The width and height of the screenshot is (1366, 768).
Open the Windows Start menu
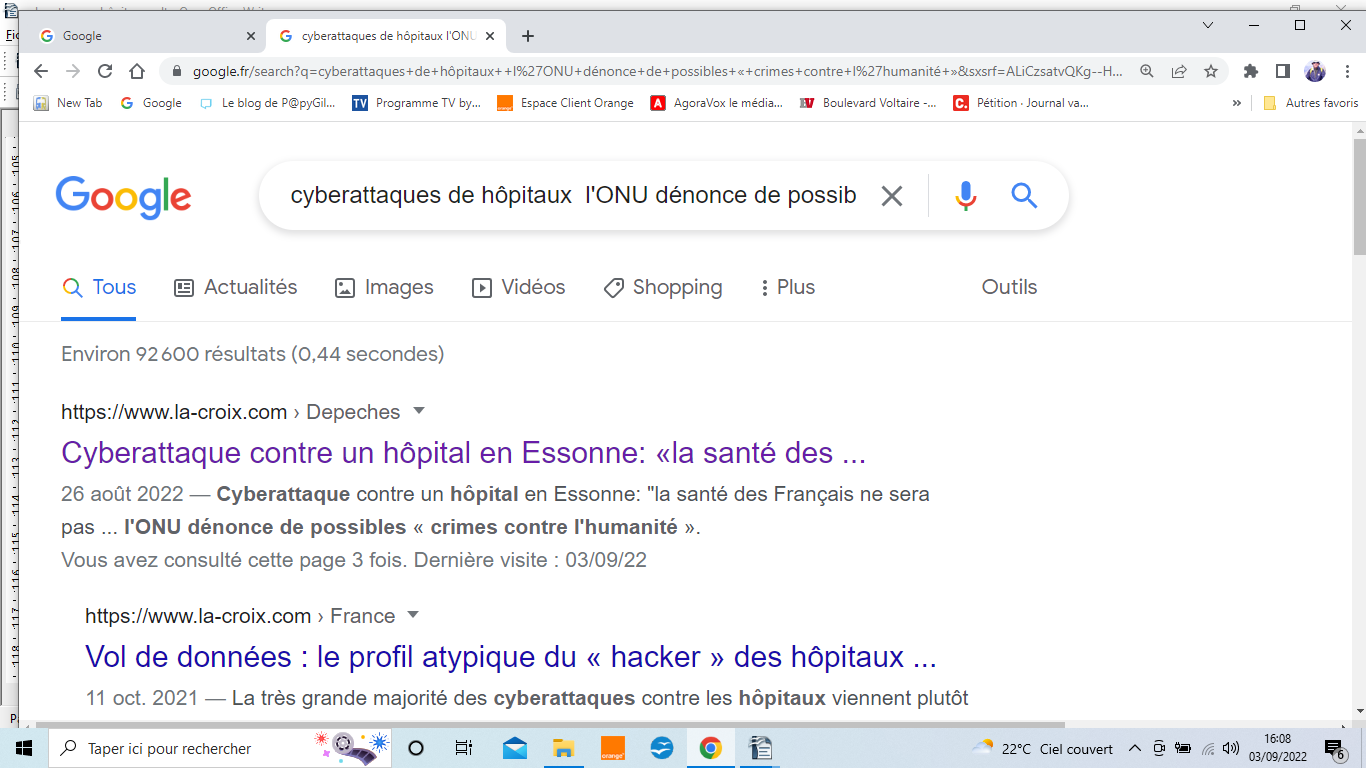click(24, 748)
